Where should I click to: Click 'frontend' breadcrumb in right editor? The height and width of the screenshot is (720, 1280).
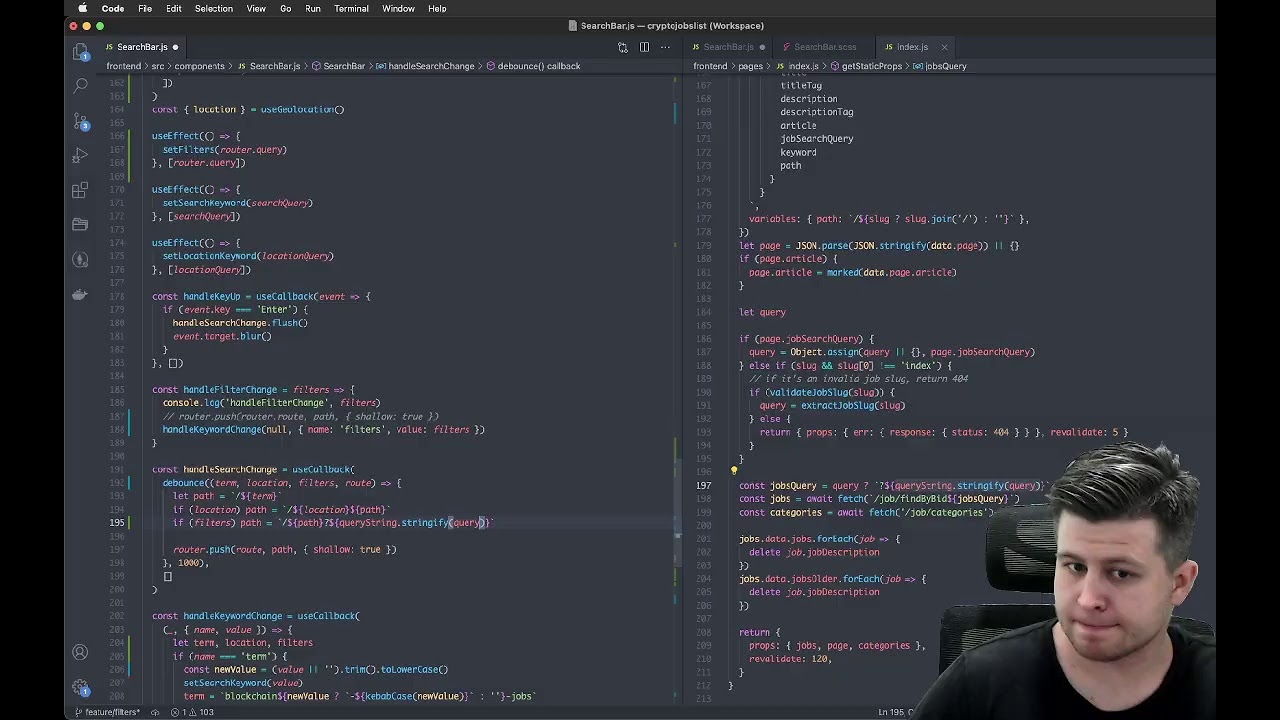click(x=711, y=66)
